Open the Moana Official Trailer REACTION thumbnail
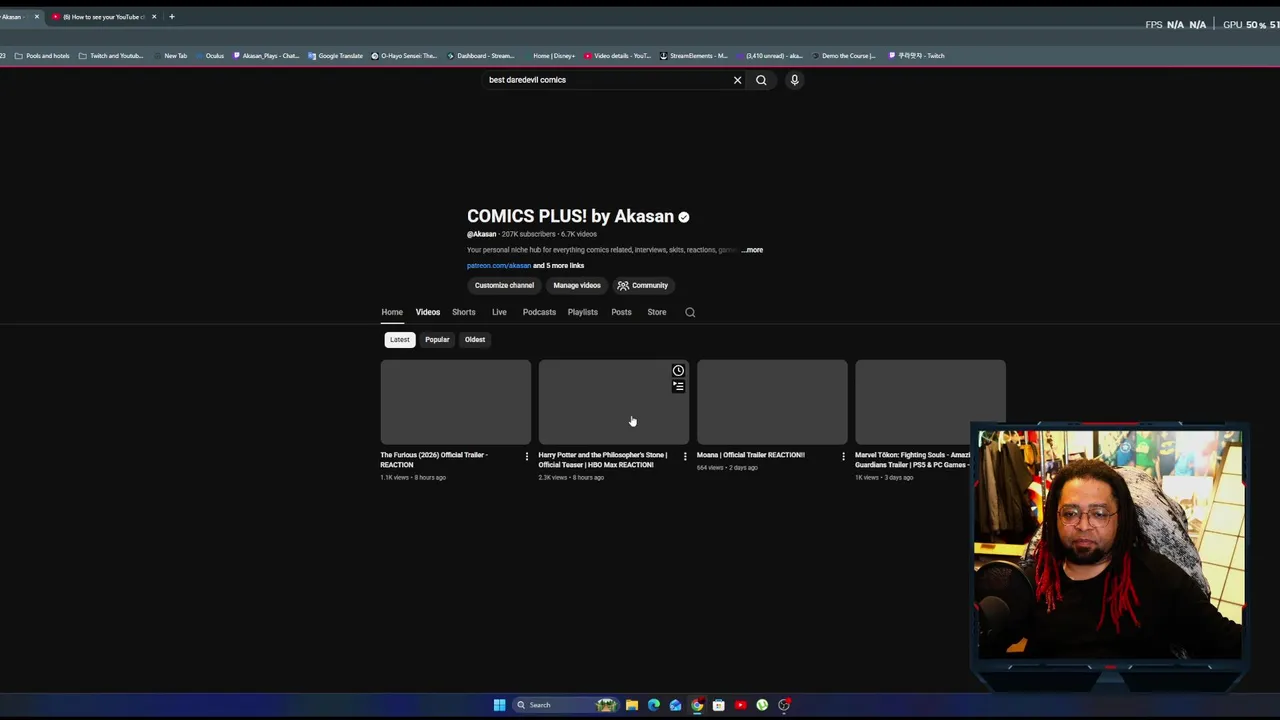1280x720 pixels. click(x=772, y=402)
